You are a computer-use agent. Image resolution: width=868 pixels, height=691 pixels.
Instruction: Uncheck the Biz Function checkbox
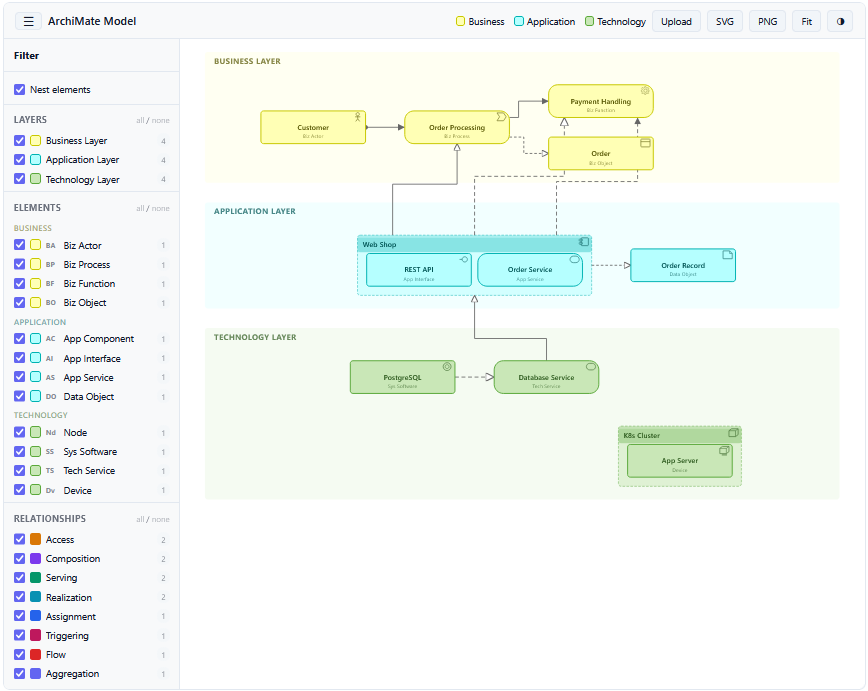coord(19,283)
